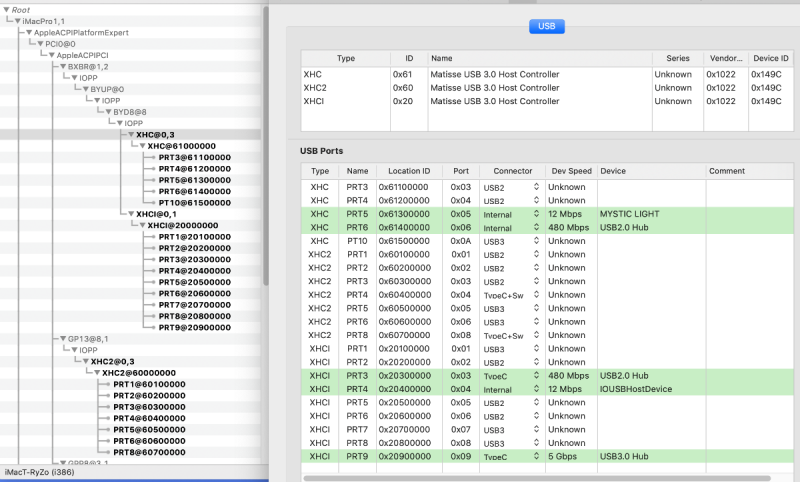Select PRT9@20900000 in the device tree
800x482 pixels.
(x=194, y=328)
